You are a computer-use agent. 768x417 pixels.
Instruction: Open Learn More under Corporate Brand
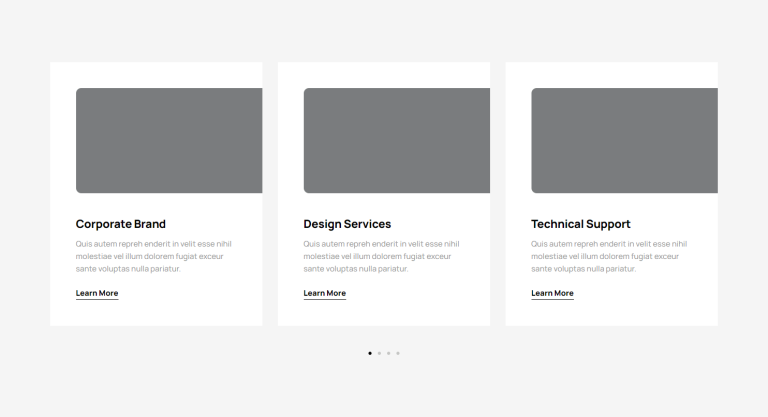coord(97,293)
